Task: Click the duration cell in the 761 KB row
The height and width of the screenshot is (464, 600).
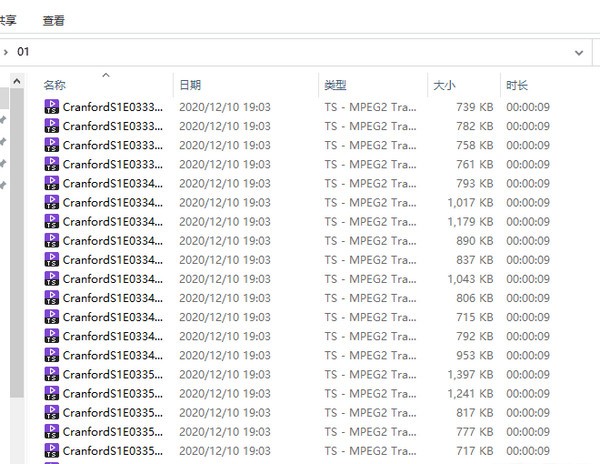Action: [528, 164]
